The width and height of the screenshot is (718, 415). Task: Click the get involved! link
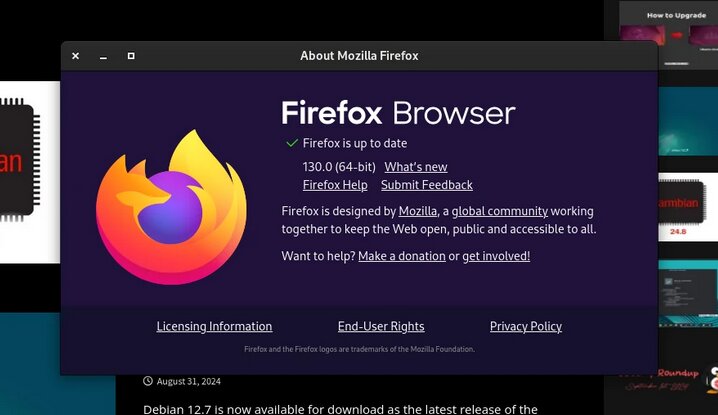(x=496, y=256)
